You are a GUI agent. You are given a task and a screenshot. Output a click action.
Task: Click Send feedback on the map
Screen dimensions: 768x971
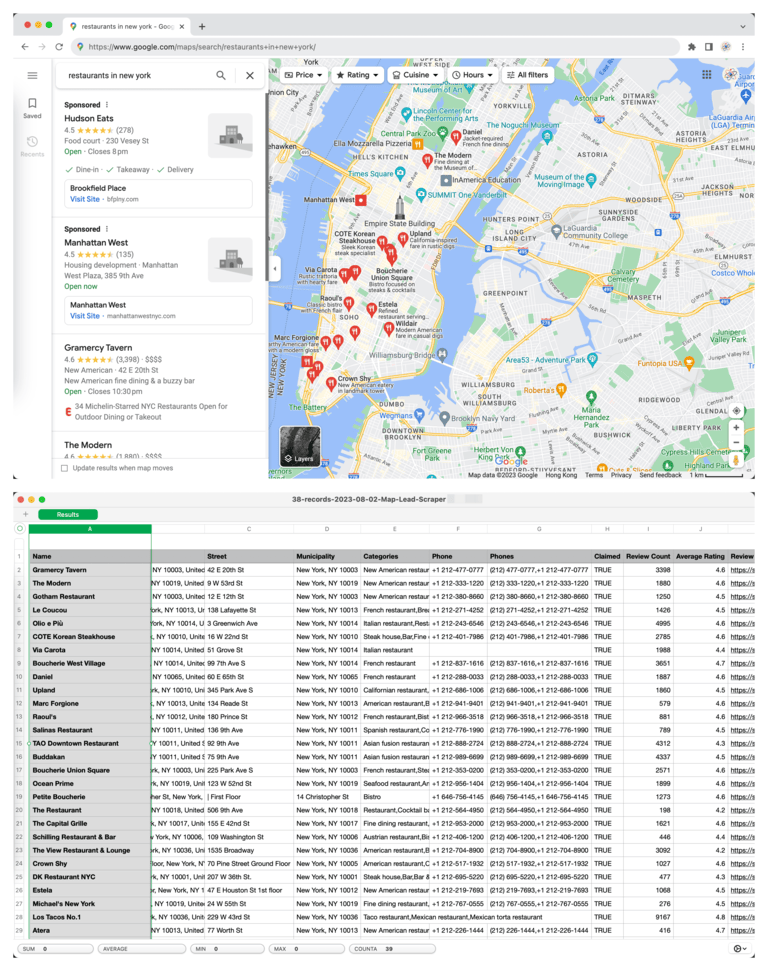point(660,475)
